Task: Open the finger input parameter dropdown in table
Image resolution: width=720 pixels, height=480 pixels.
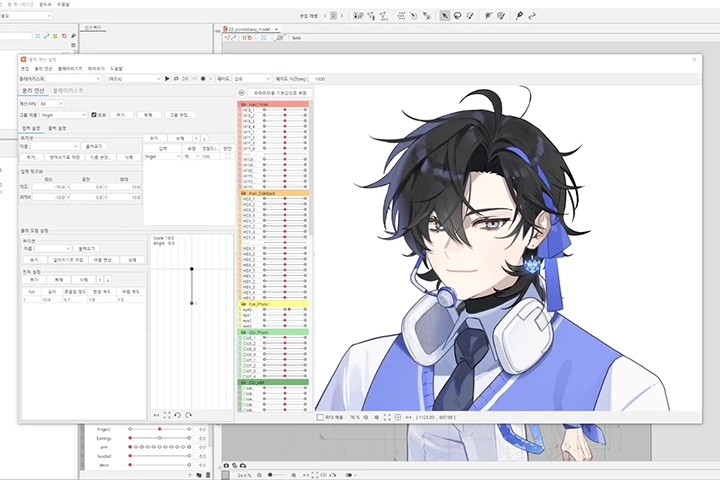Action: pos(163,157)
